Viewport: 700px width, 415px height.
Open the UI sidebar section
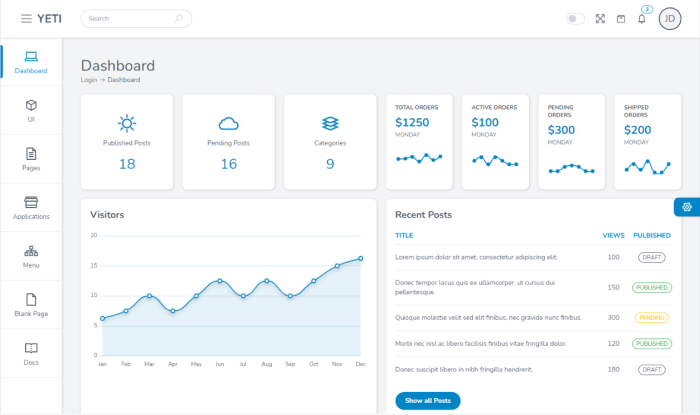click(31, 111)
